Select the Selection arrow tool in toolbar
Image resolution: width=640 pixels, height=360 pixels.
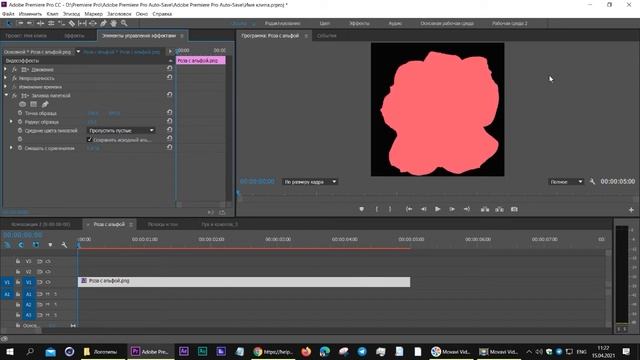(9, 24)
